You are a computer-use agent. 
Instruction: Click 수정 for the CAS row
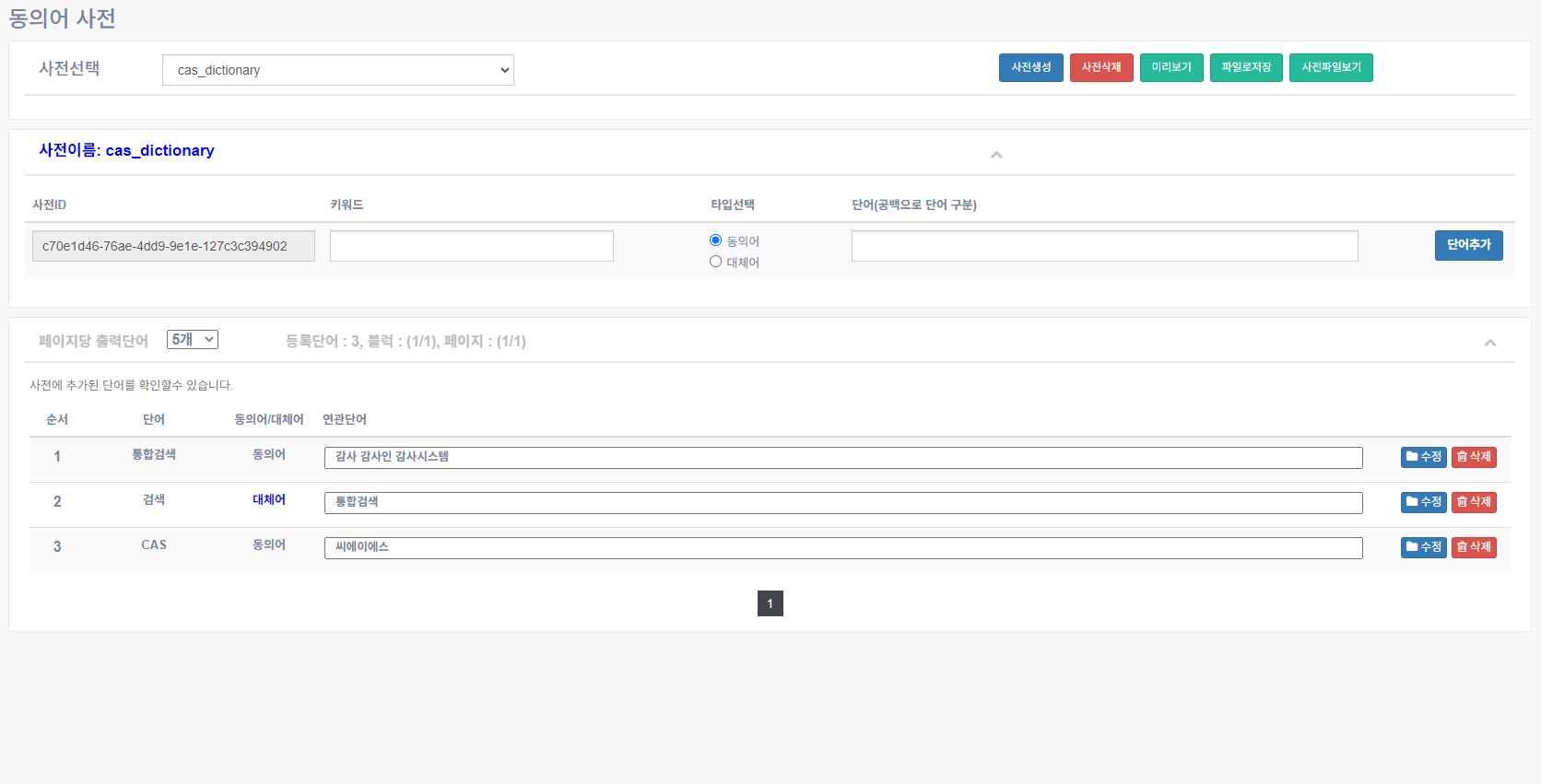click(x=1423, y=547)
